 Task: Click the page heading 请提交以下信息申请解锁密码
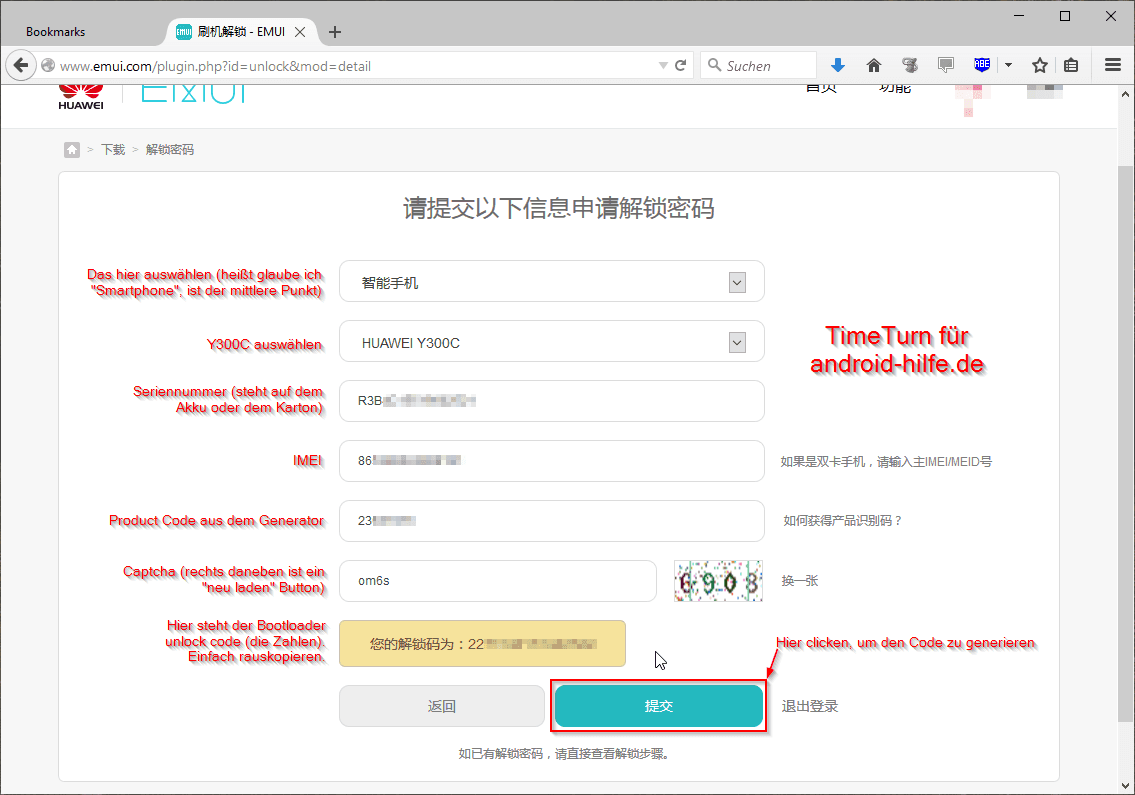pos(559,208)
